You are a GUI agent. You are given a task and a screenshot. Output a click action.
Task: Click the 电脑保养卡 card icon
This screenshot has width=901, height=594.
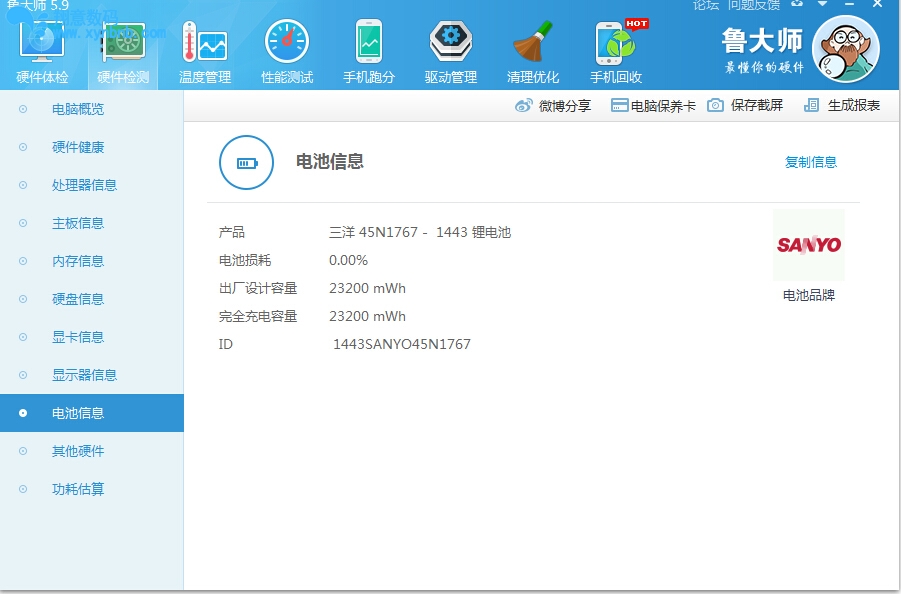click(619, 105)
